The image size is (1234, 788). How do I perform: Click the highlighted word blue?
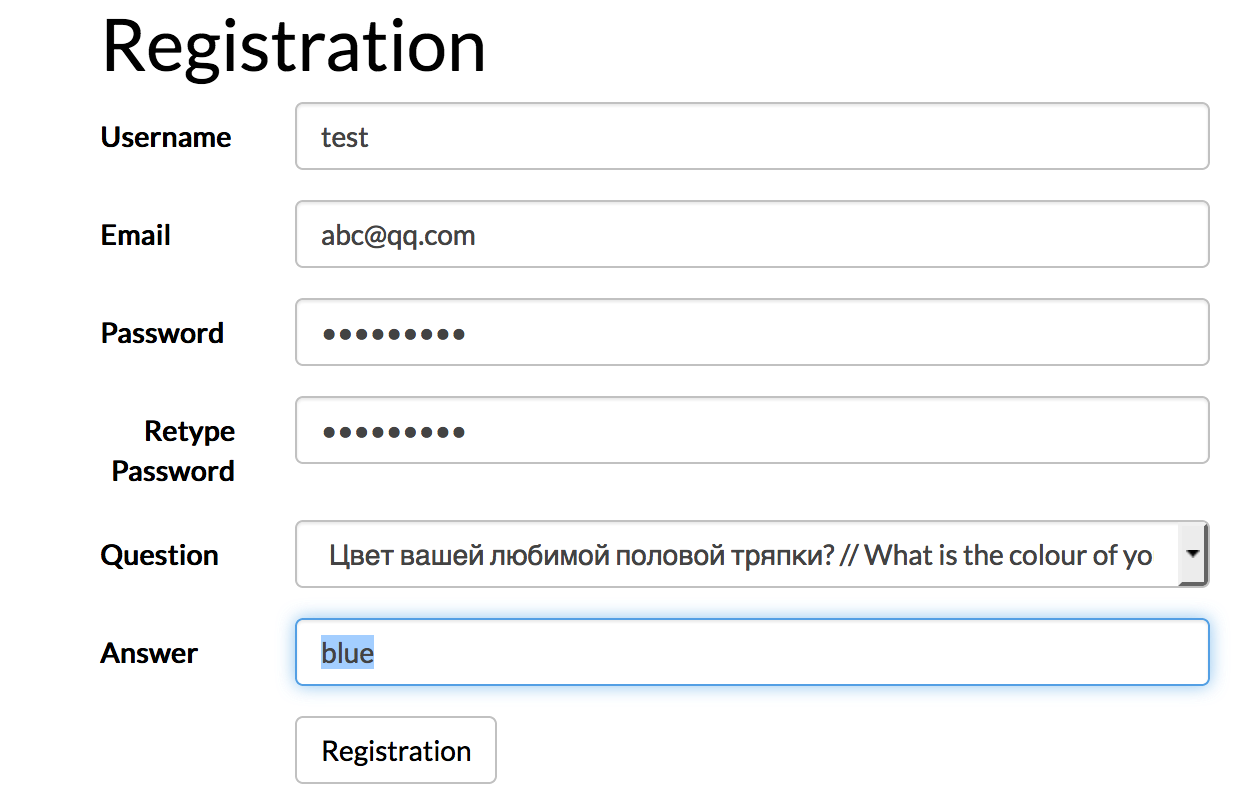(x=347, y=653)
